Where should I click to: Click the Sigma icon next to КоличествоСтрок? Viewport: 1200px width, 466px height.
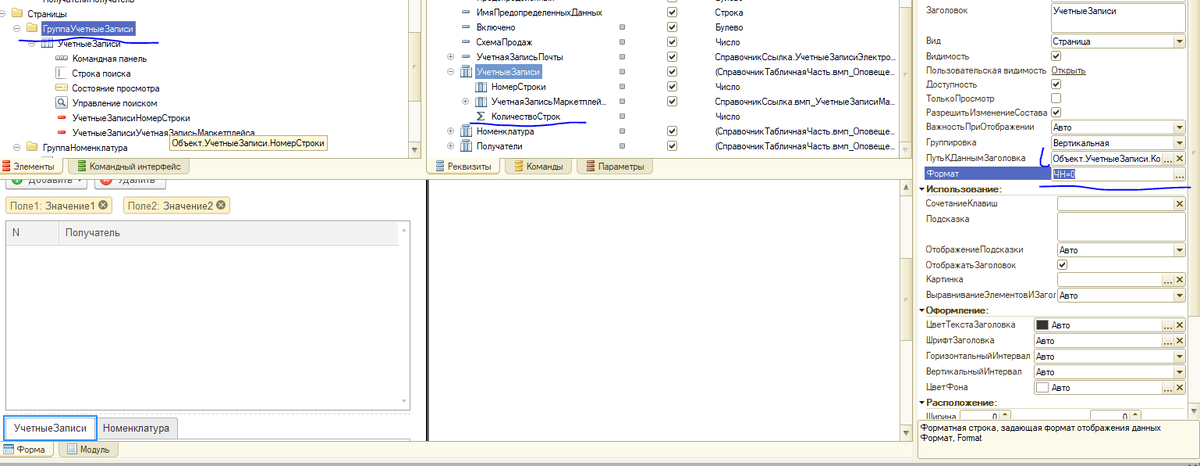481,117
